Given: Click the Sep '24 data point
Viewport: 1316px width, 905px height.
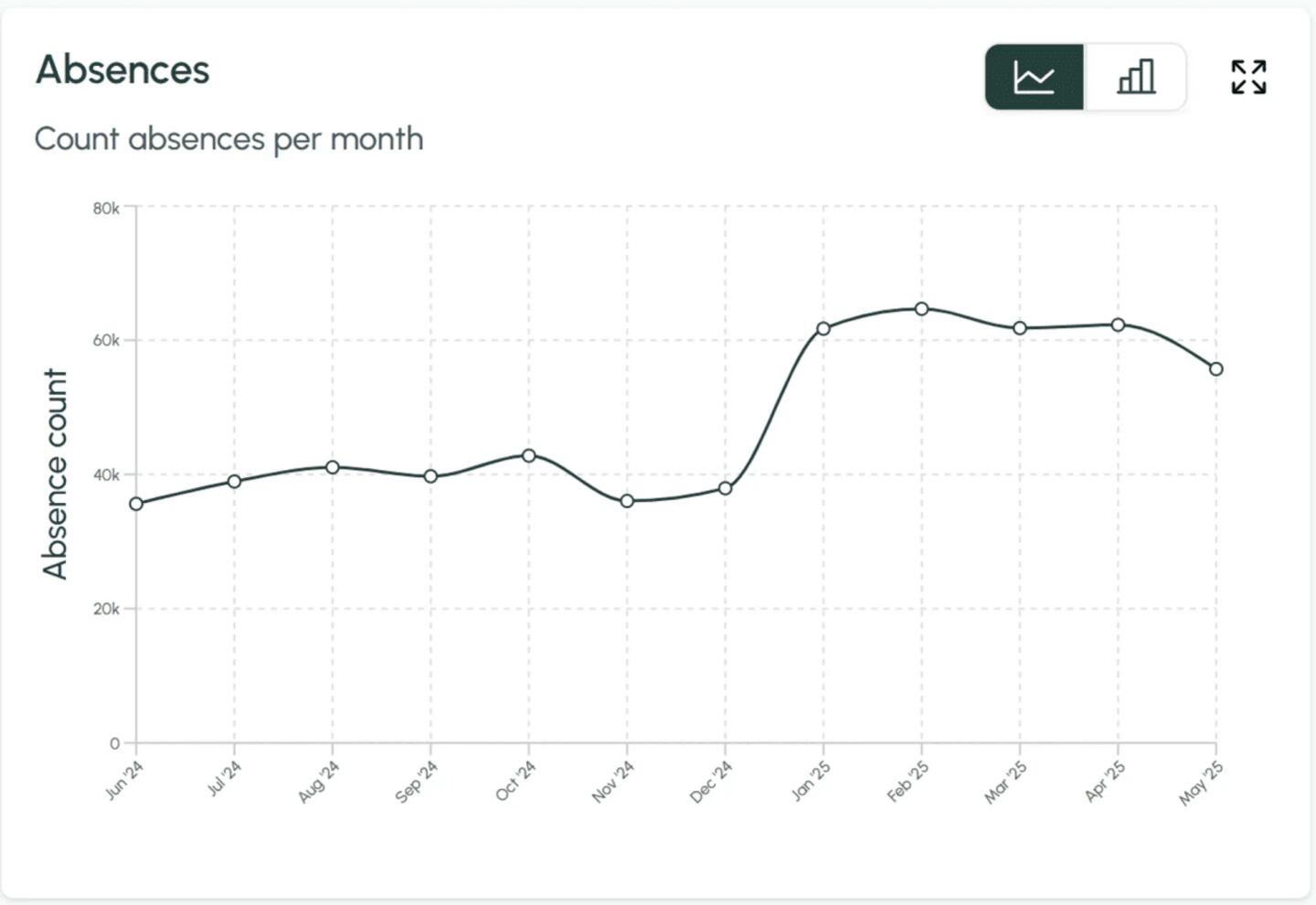Looking at the screenshot, I should [430, 476].
